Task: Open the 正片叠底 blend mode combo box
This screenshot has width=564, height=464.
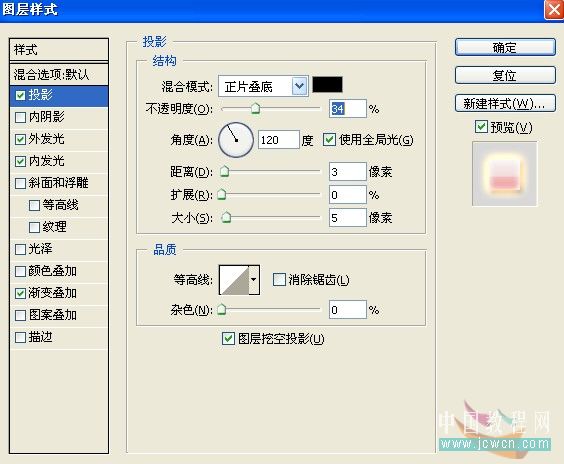Action: pyautogui.click(x=263, y=86)
